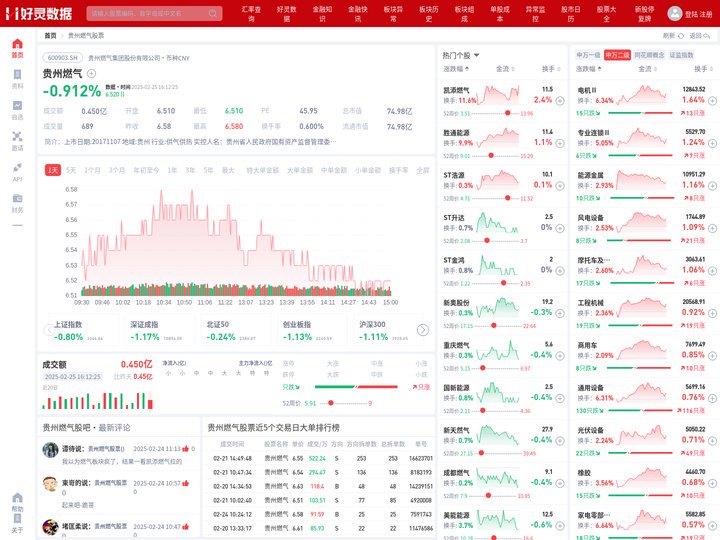The height and width of the screenshot is (540, 720).
Task: Open the 资料 document icon in sidebar
Action: (x=17, y=75)
